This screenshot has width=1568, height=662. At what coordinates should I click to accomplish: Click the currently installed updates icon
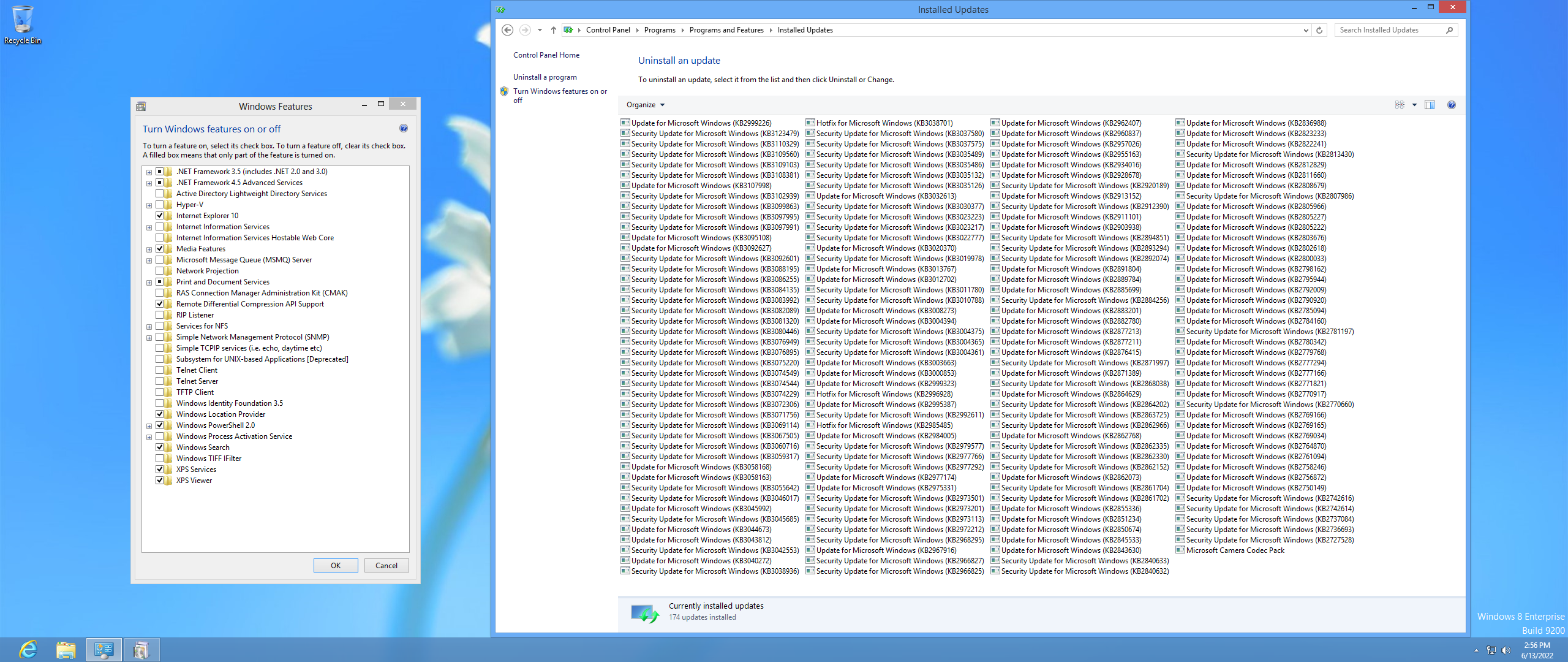646,613
